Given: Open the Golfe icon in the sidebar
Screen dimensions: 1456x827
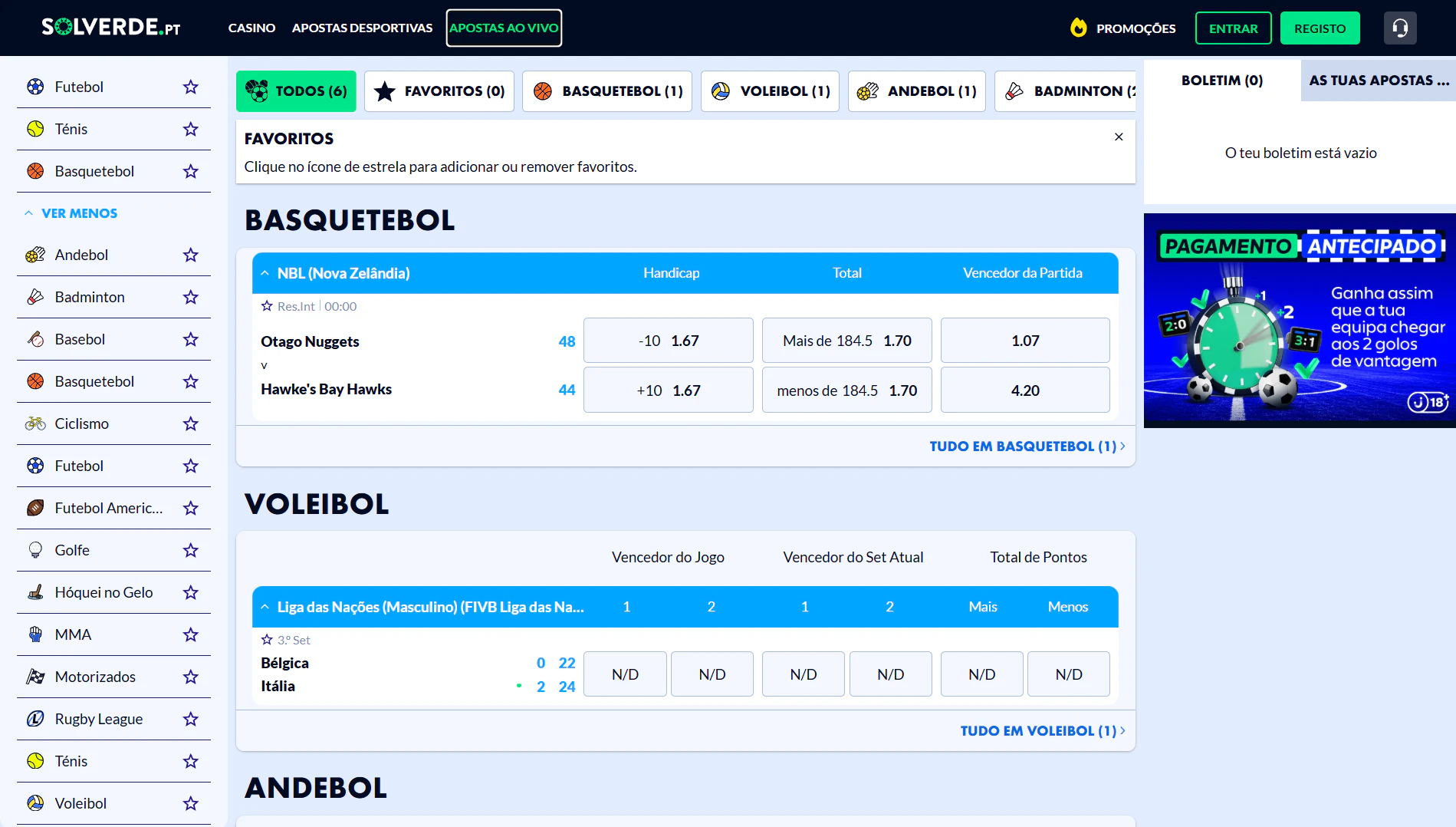Looking at the screenshot, I should 35,550.
